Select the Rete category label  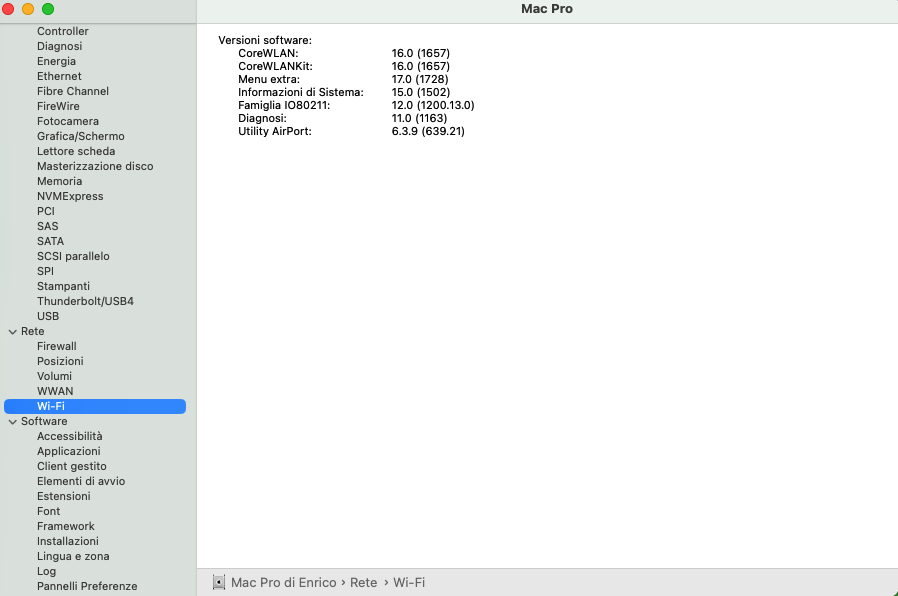(x=33, y=331)
